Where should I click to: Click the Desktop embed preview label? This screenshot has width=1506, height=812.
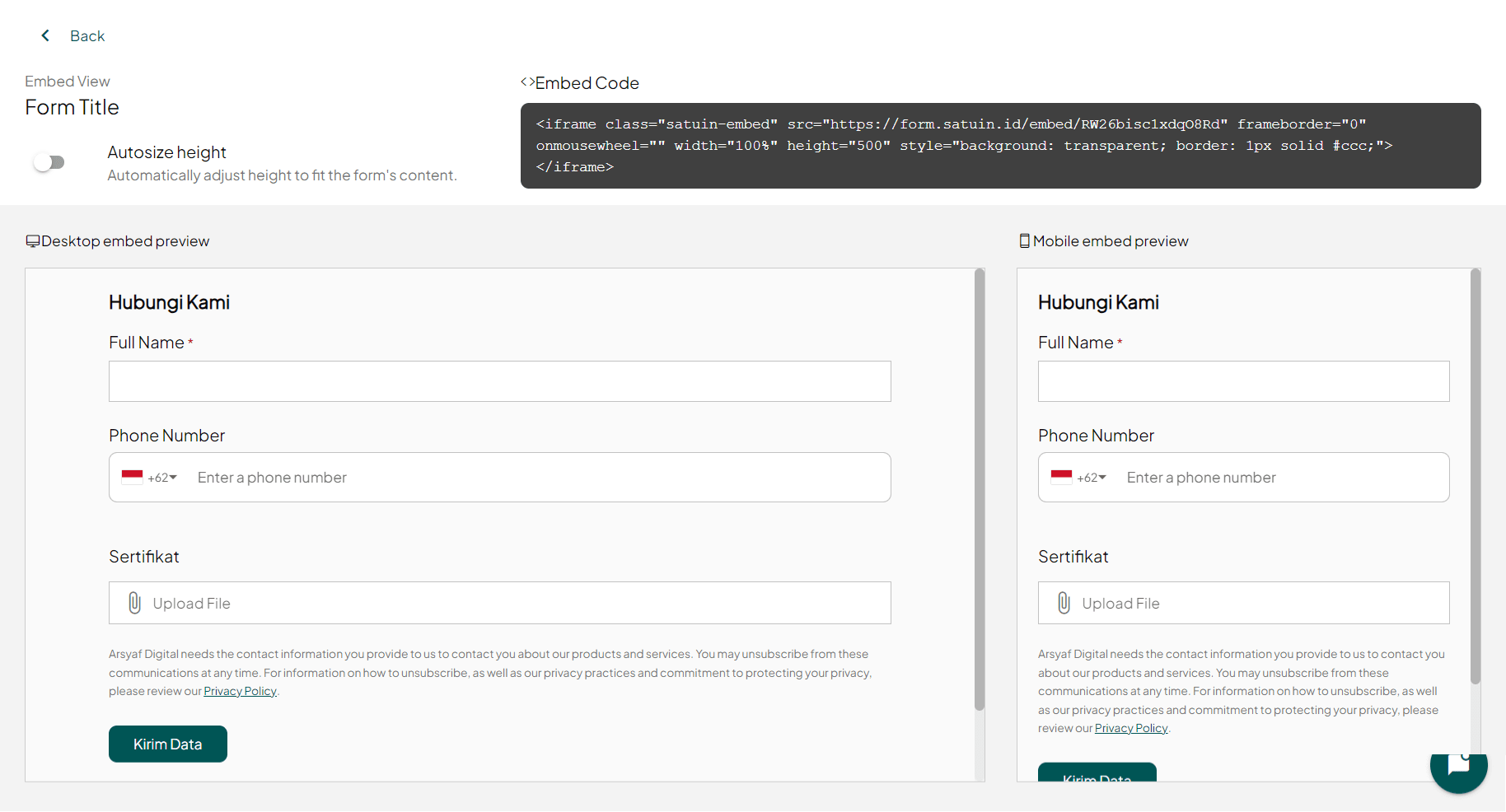pos(125,241)
